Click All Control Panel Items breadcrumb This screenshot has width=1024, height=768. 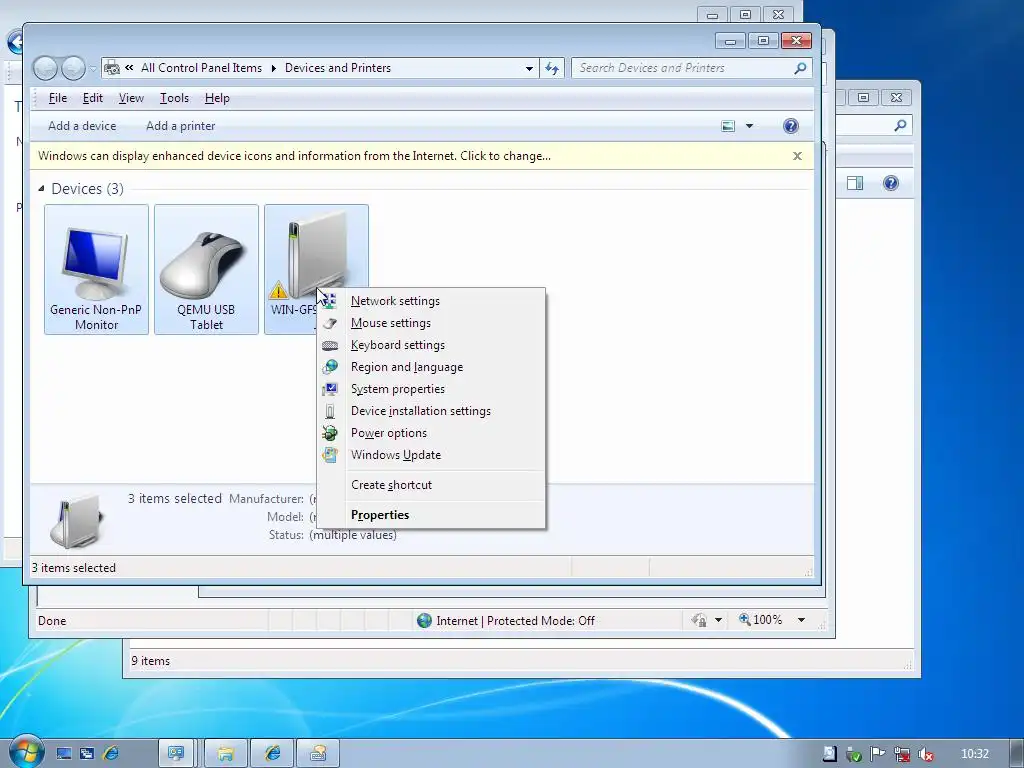201,68
